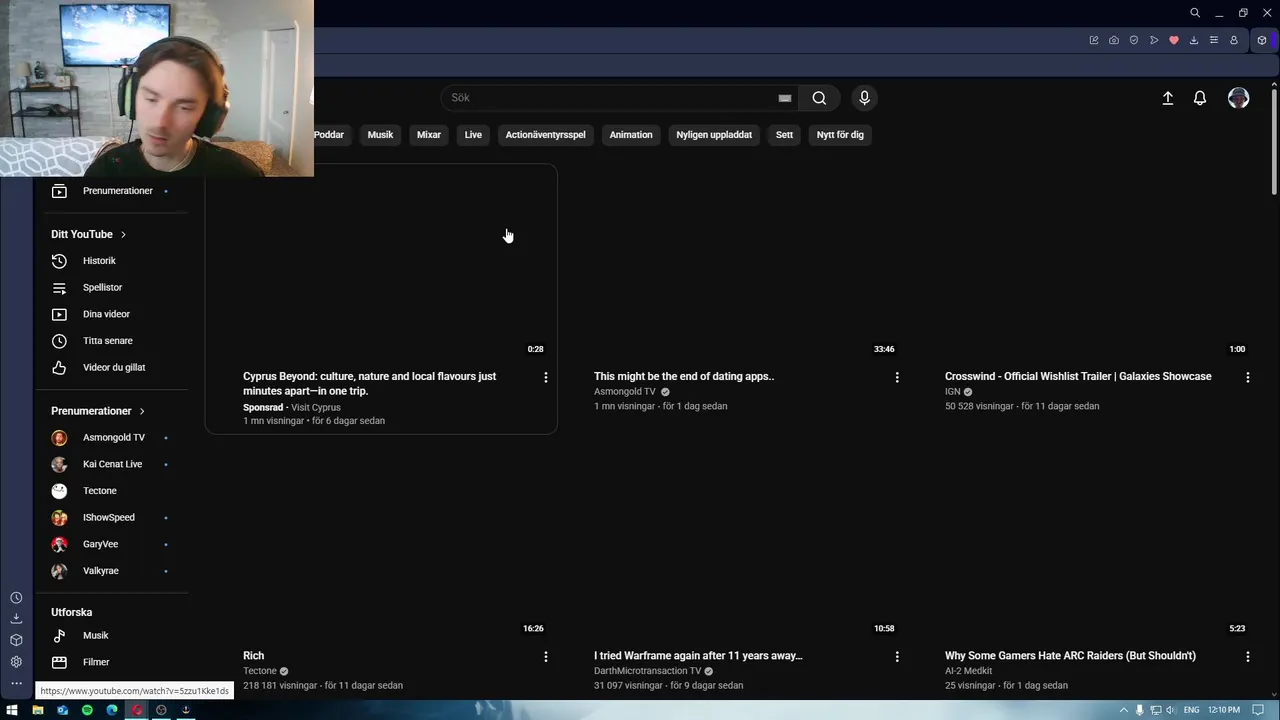
Task: Select the Mixar filter chip
Action: pos(429,135)
